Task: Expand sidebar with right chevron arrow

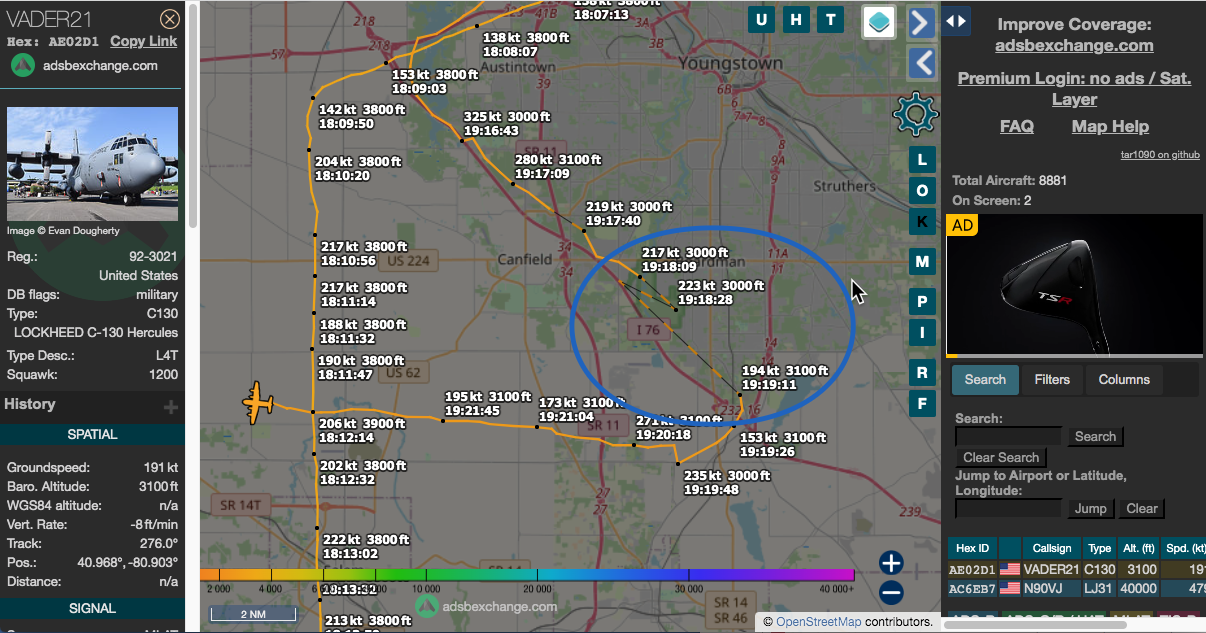Action: 921,22
